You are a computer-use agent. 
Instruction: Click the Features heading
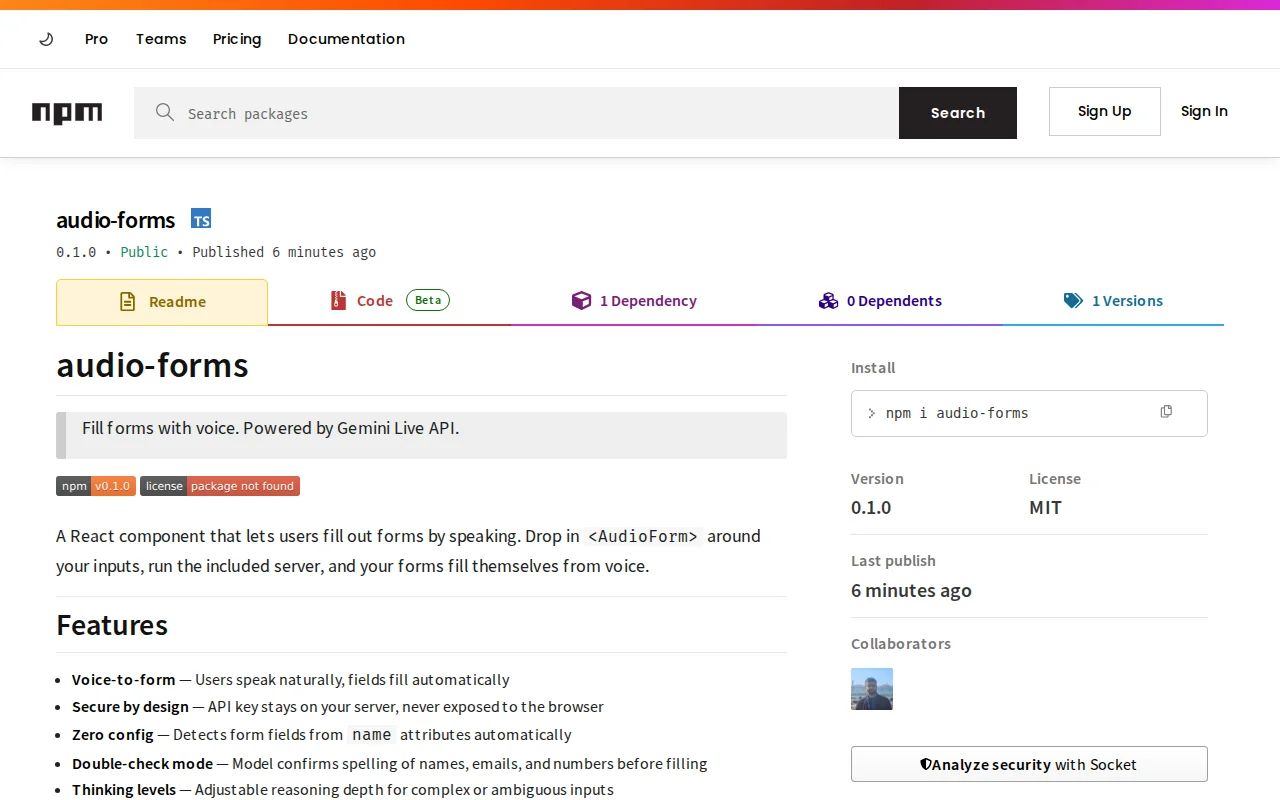tap(112, 625)
